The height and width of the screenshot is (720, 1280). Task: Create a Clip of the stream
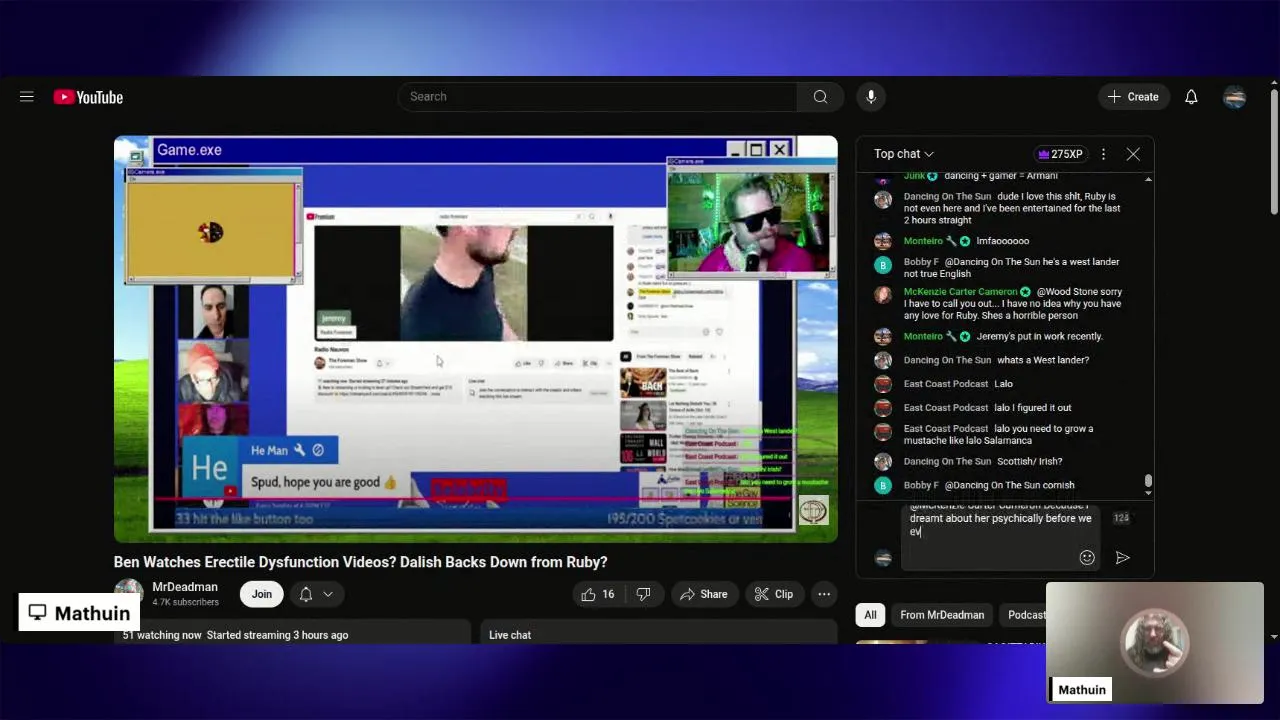coord(774,594)
